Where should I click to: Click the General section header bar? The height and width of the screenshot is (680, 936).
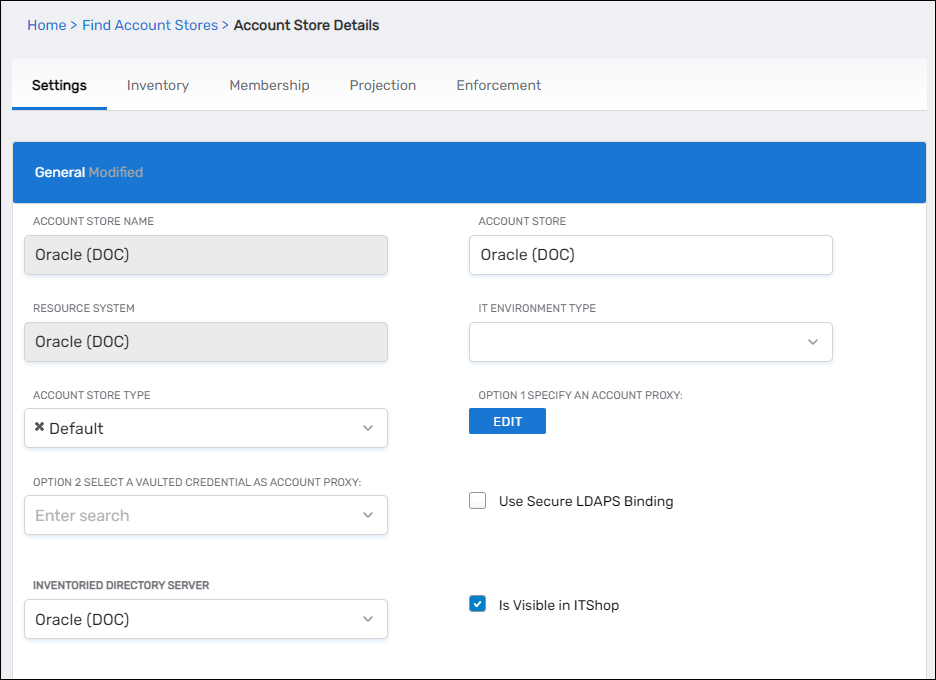[x=469, y=172]
